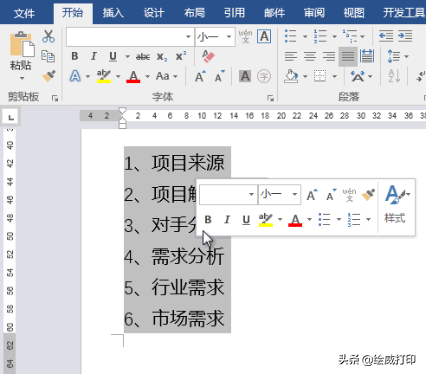Screen dimensions: 426x375
Task: Open Line and Paragraph Spacing menu
Action: point(398,56)
